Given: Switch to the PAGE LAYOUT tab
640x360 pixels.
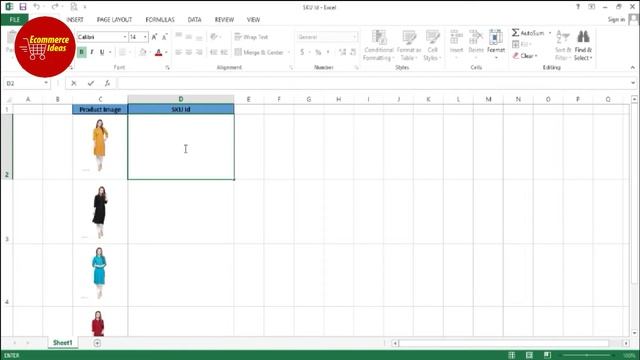Looking at the screenshot, I should point(114,20).
